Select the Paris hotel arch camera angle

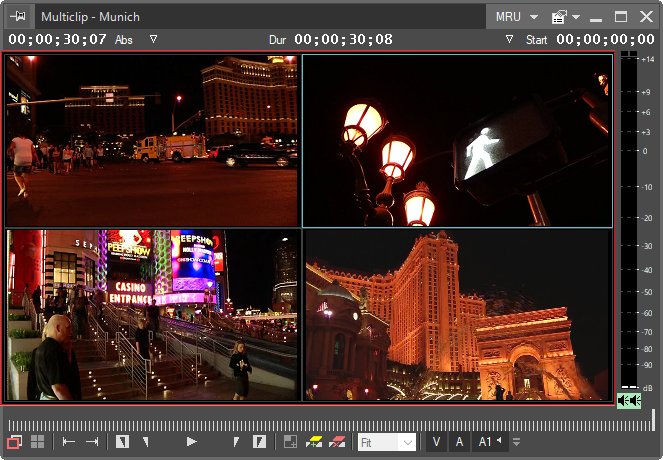pyautogui.click(x=458, y=315)
